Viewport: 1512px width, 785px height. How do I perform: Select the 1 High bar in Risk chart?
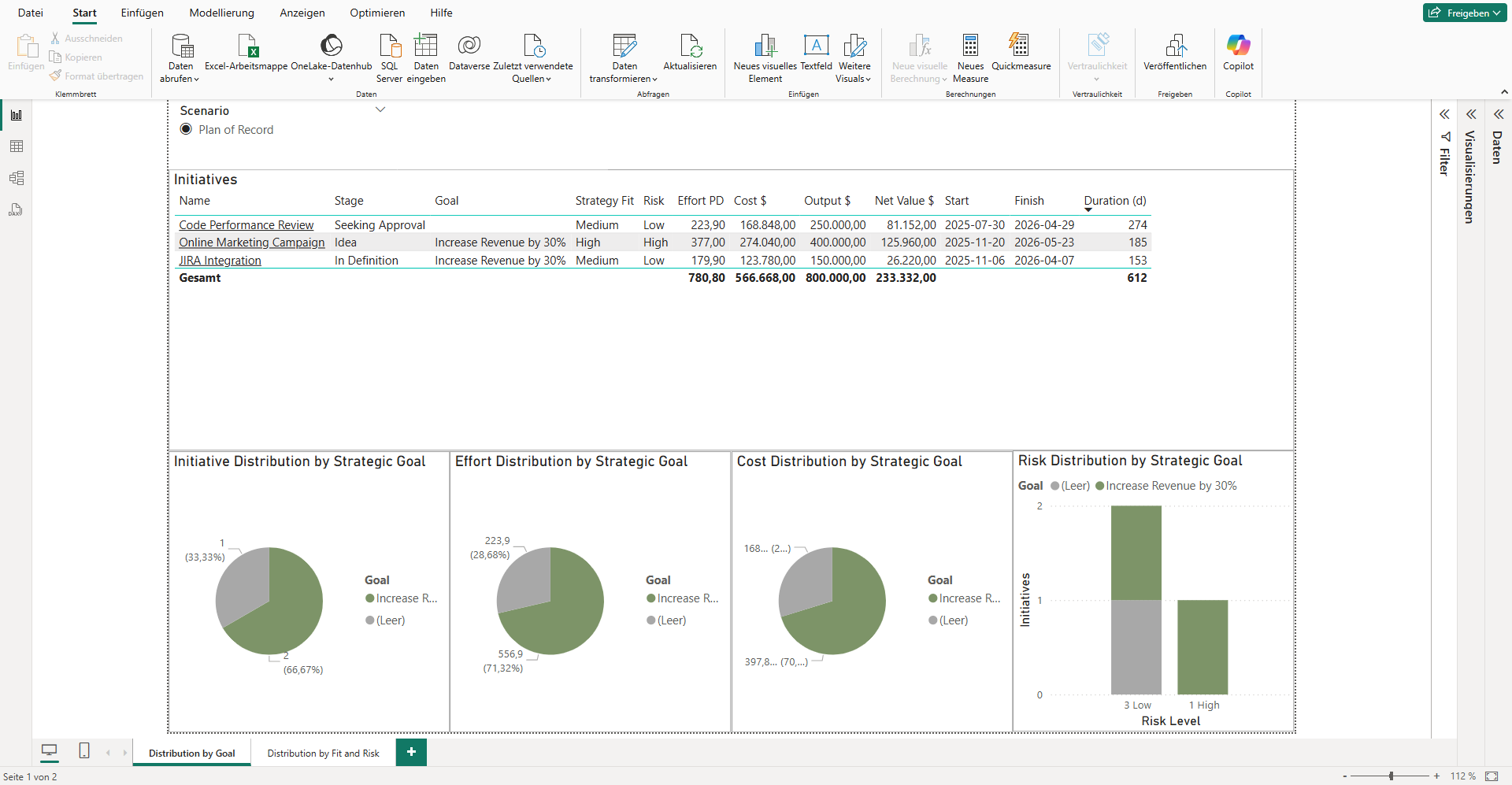coord(1203,647)
